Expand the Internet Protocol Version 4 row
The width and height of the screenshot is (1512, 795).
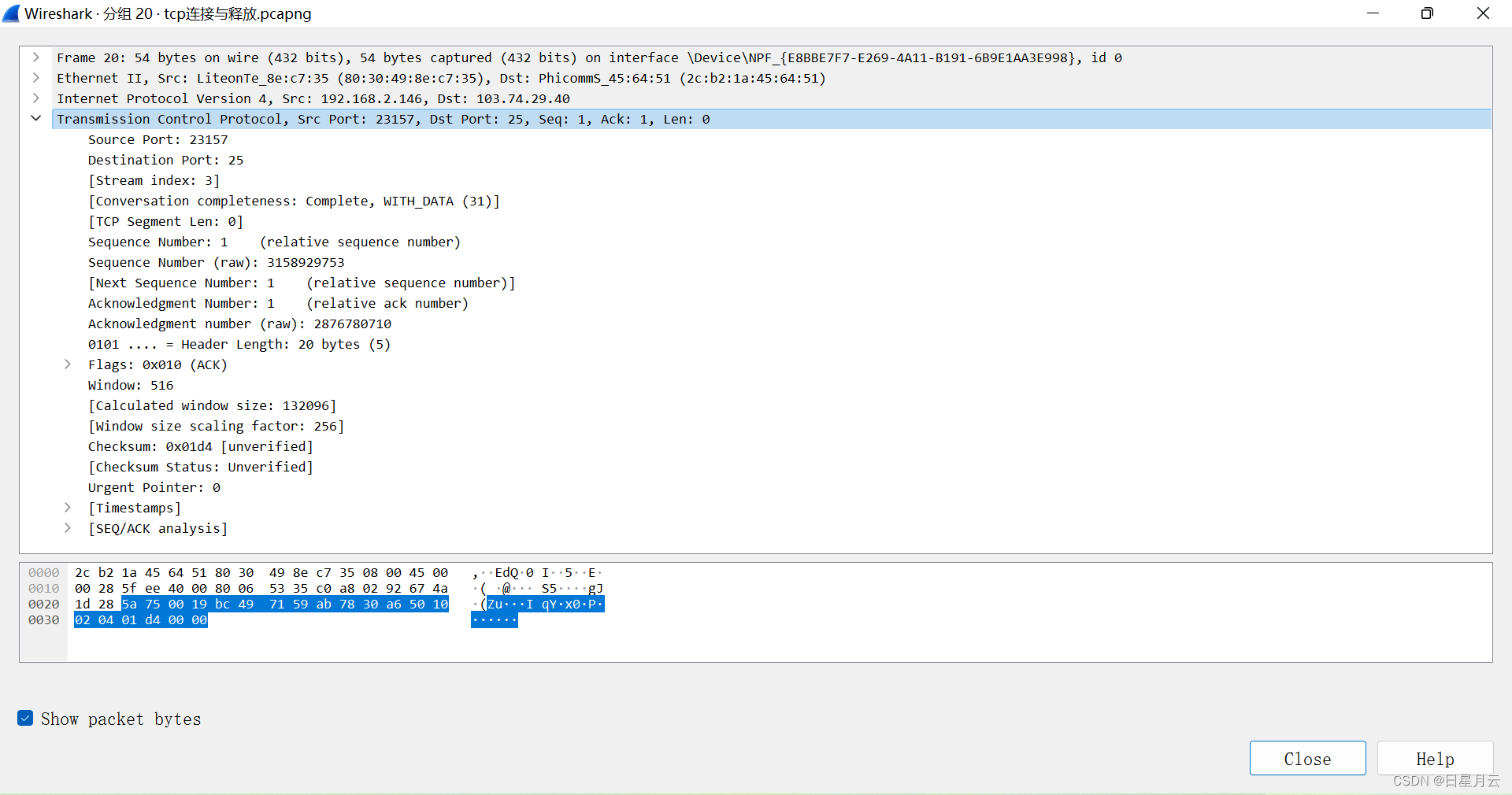pos(36,98)
